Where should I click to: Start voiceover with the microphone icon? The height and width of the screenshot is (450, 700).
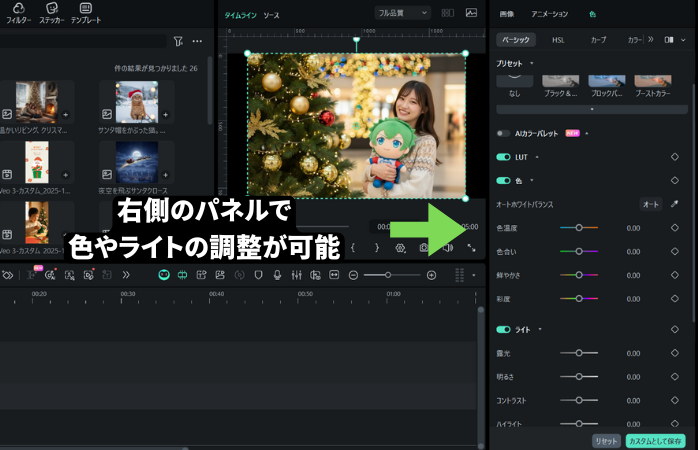277,275
